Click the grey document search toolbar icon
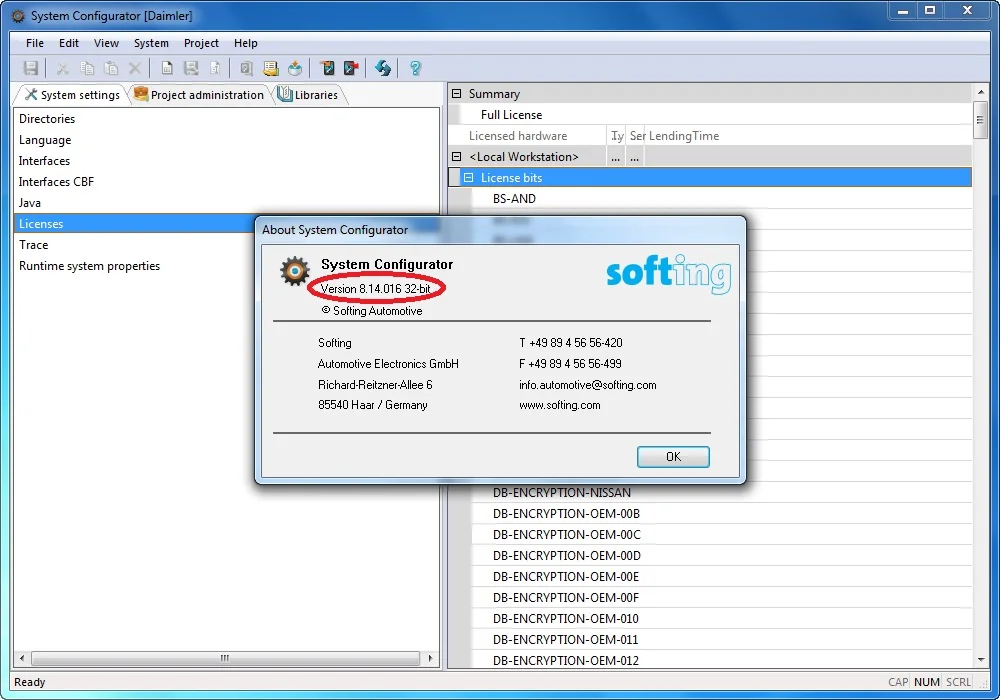The width and height of the screenshot is (1000, 700). [246, 68]
